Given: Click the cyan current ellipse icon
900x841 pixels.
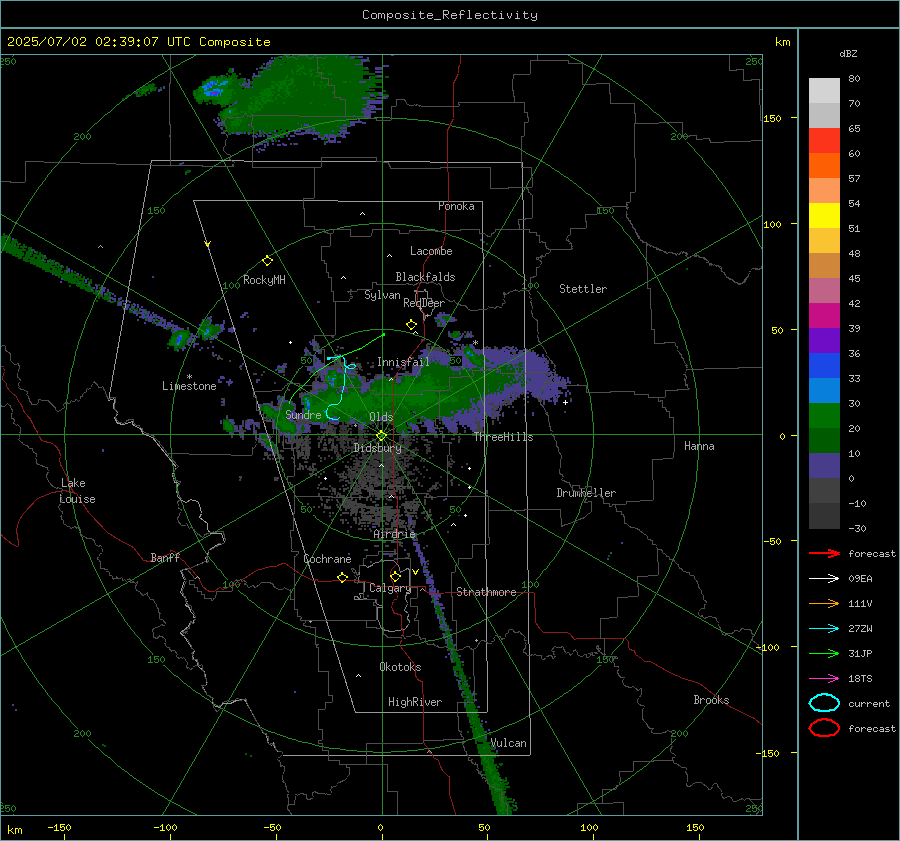Looking at the screenshot, I should coord(824,703).
